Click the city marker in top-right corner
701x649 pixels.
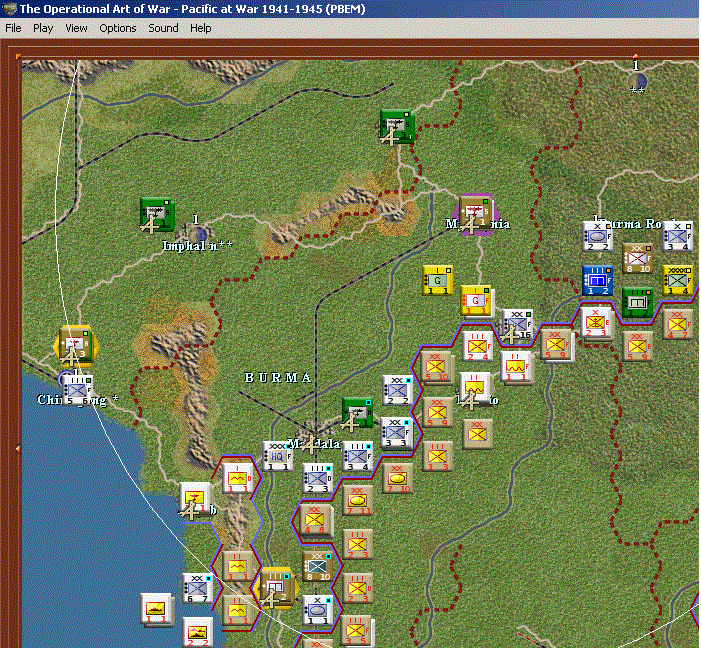638,80
